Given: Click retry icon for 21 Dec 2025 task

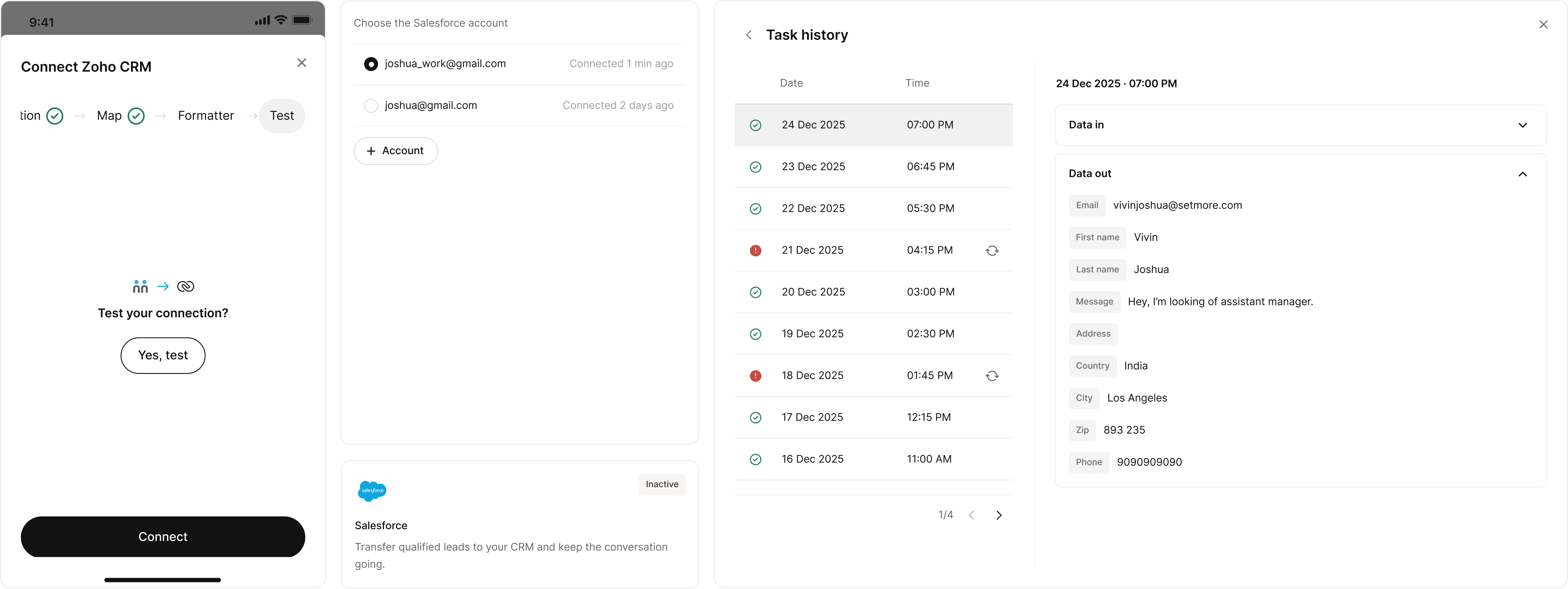Looking at the screenshot, I should click(992, 250).
